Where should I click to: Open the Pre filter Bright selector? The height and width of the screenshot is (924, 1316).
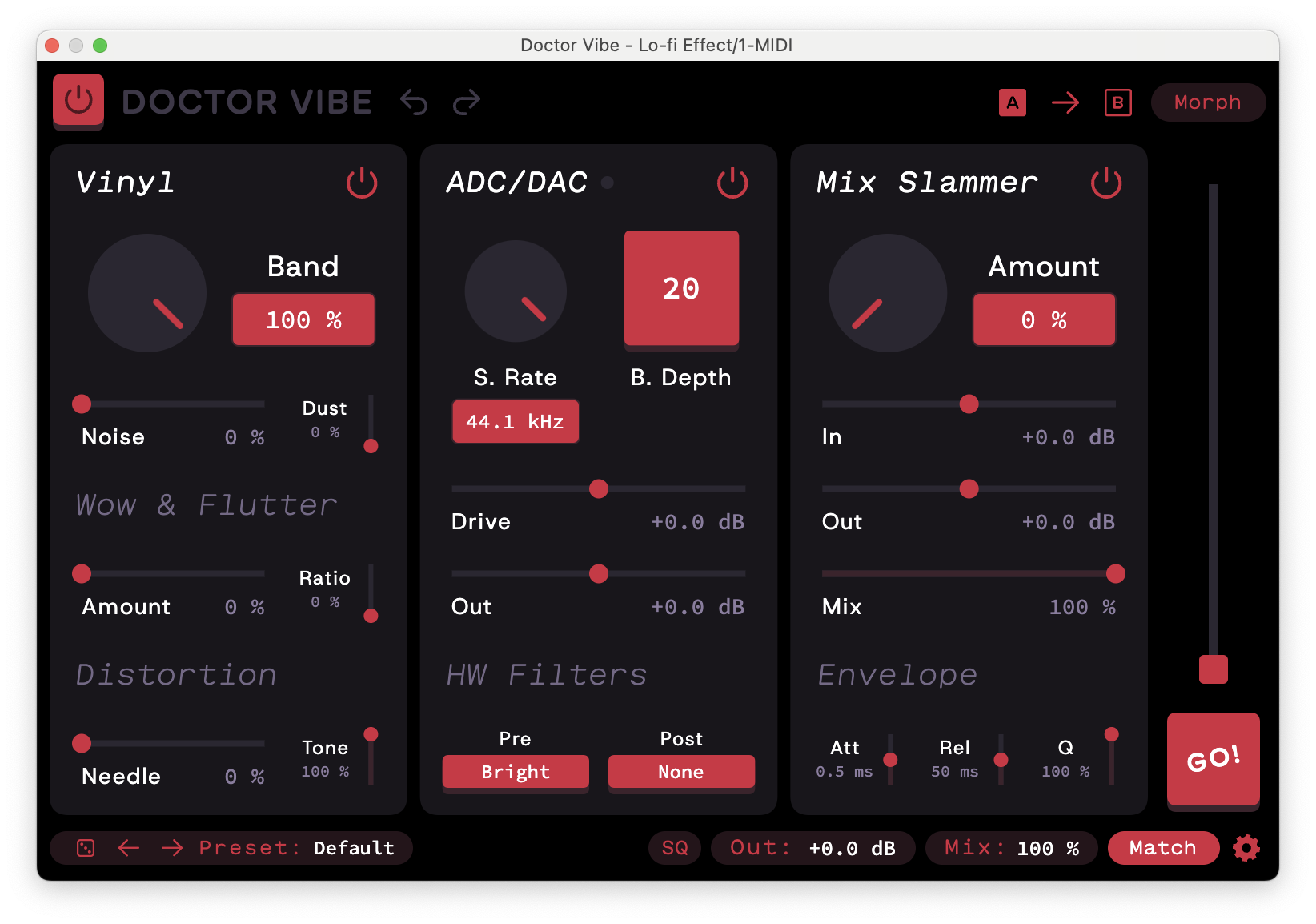point(516,772)
